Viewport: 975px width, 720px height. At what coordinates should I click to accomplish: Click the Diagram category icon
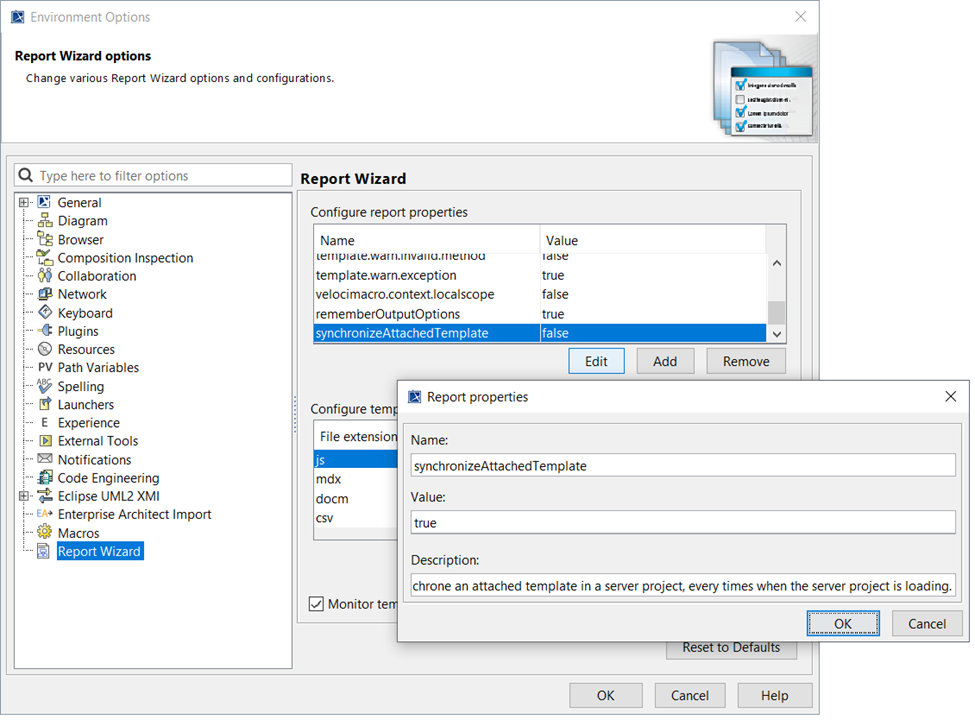tap(45, 220)
